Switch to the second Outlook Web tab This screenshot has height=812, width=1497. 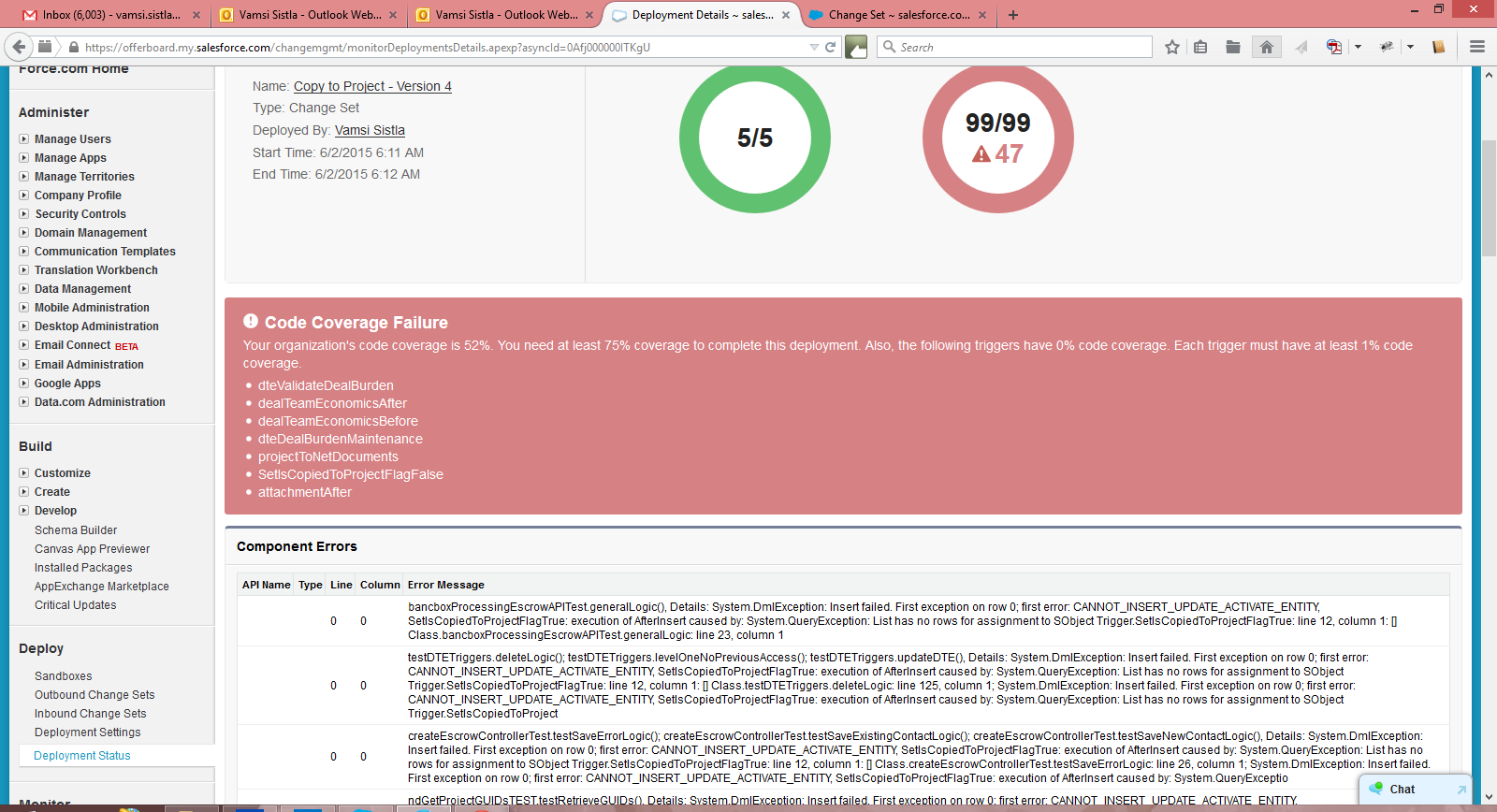tap(505, 15)
